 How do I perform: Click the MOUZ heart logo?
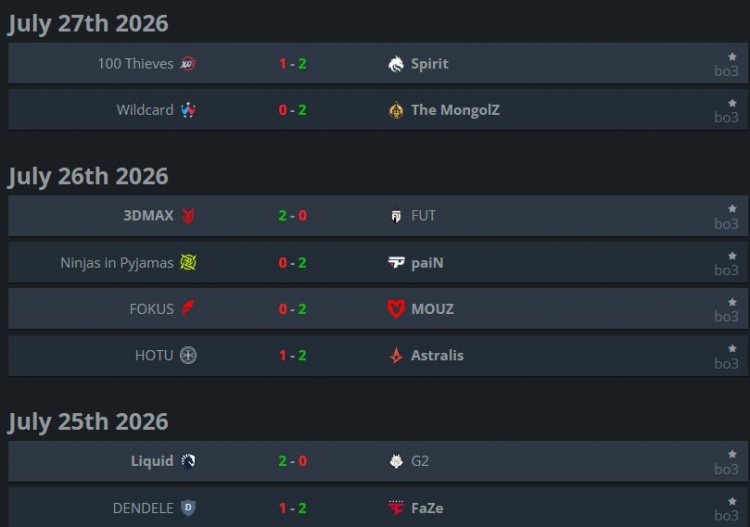click(396, 309)
